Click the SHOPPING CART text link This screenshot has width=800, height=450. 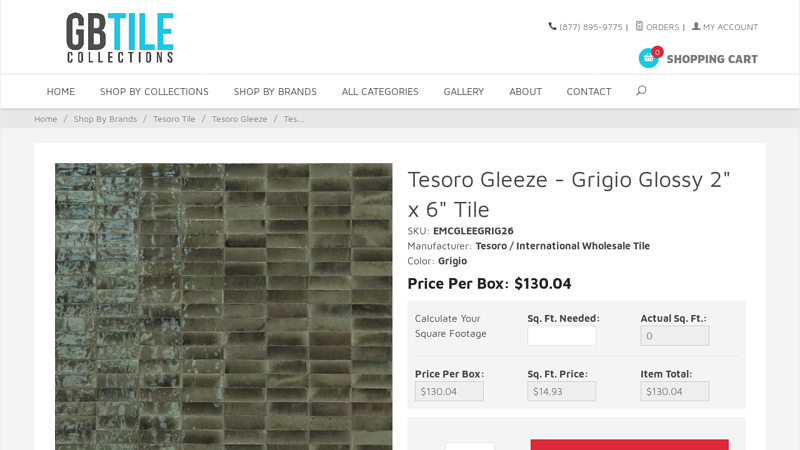click(x=712, y=59)
